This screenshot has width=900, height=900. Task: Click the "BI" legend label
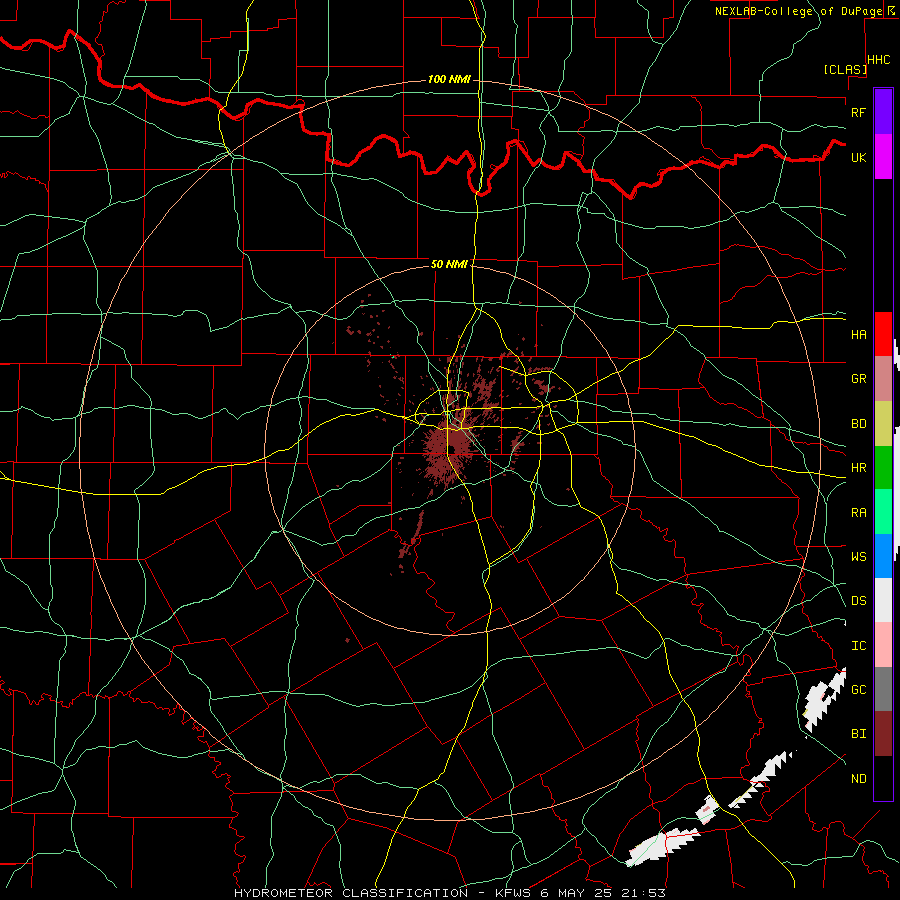coord(858,734)
